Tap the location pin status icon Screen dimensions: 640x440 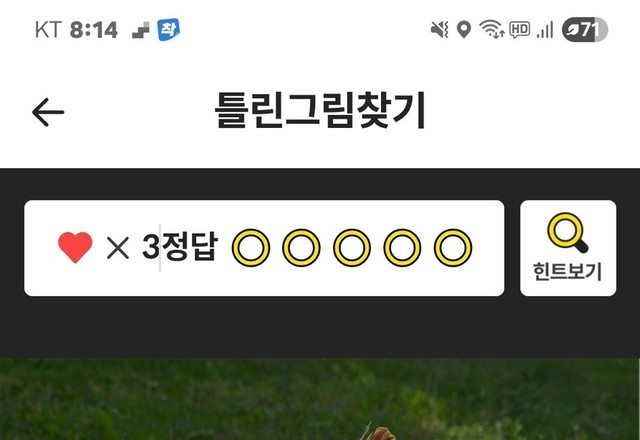(464, 30)
